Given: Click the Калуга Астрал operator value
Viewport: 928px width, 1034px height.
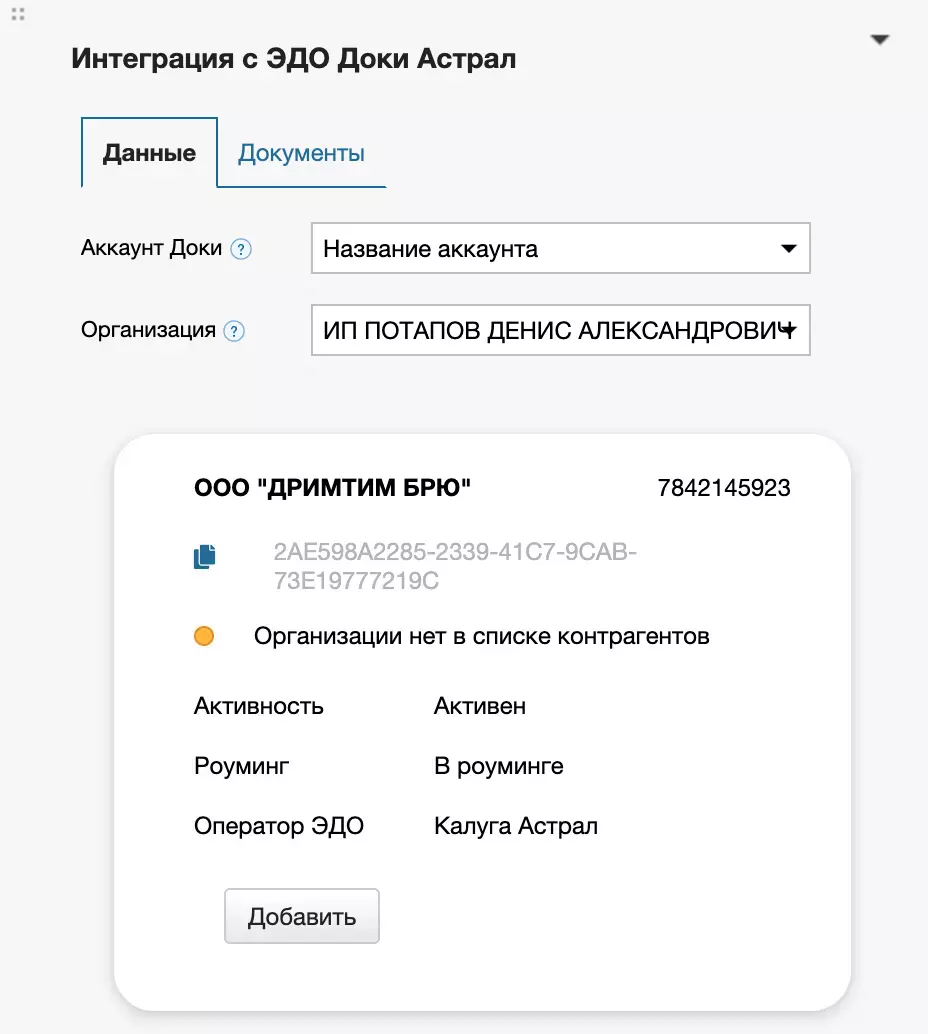Looking at the screenshot, I should coord(516,827).
